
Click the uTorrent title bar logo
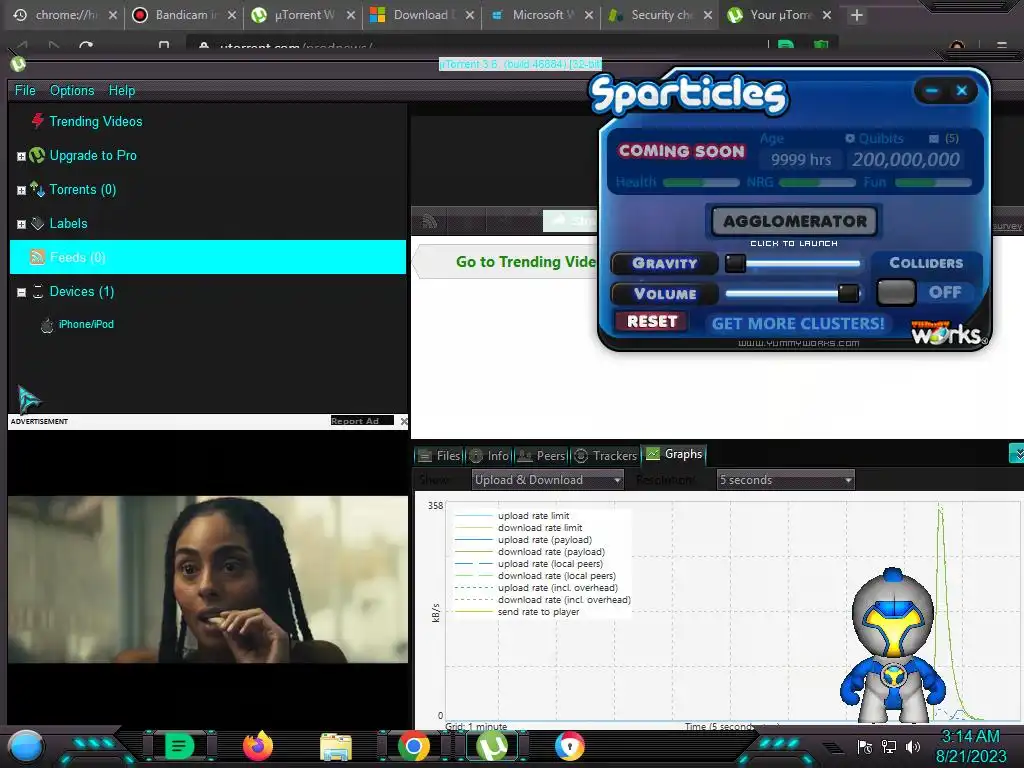[18, 63]
